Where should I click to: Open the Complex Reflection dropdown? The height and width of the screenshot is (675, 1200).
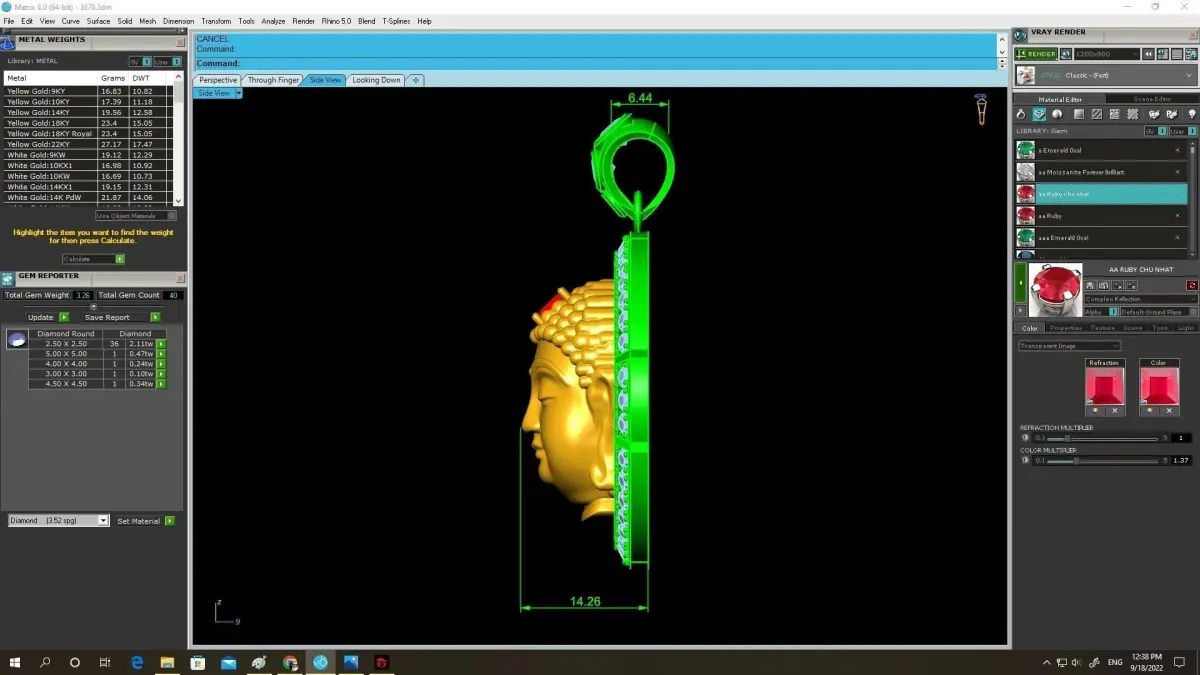[1141, 299]
